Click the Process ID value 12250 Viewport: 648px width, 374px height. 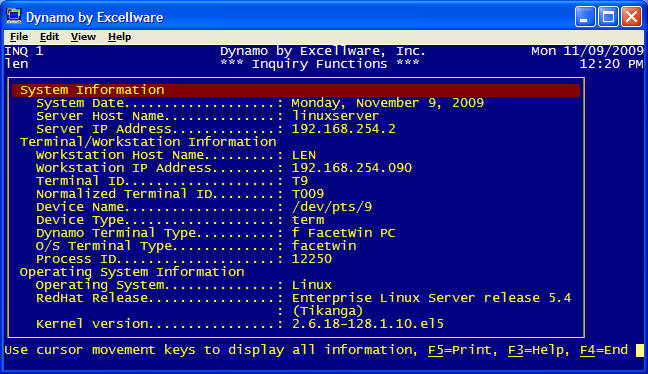point(312,259)
